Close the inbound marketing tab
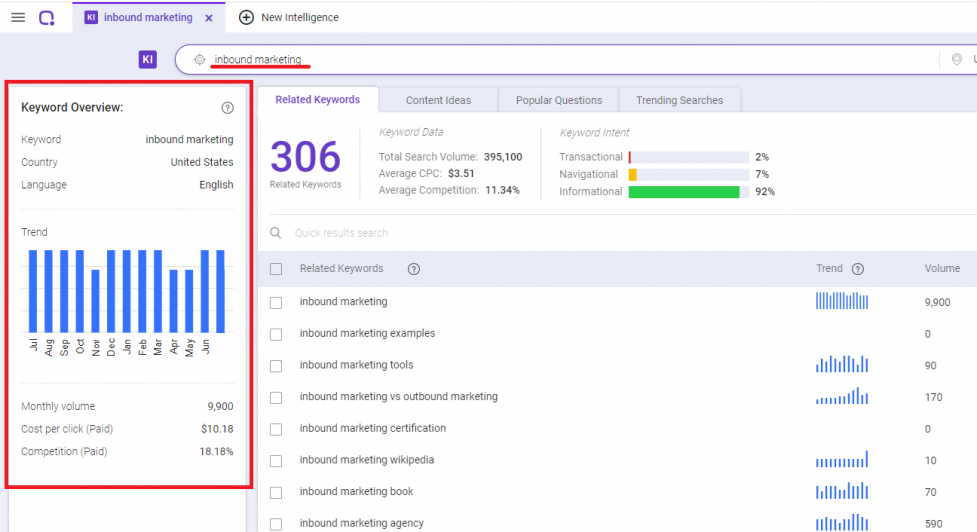This screenshot has width=977, height=532. point(209,18)
